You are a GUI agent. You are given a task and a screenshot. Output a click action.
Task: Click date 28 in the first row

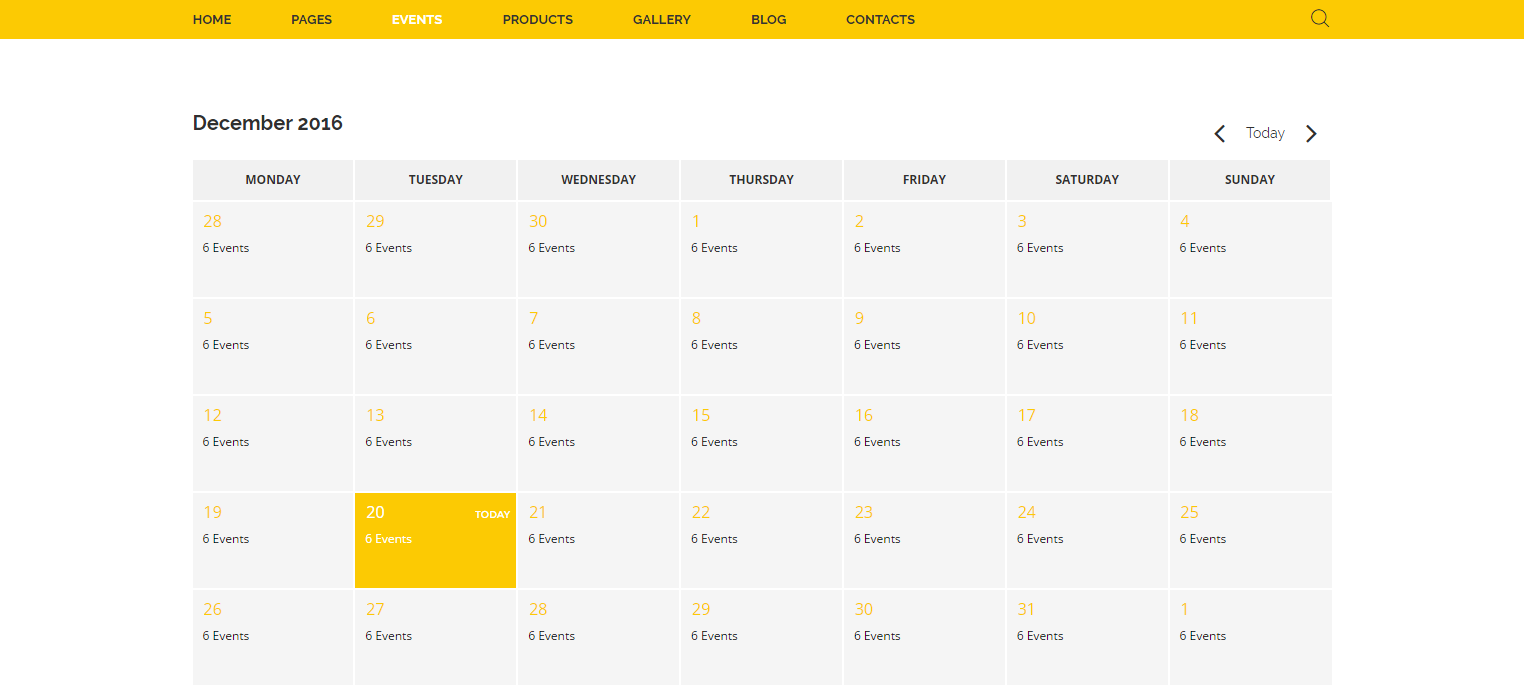(212, 221)
